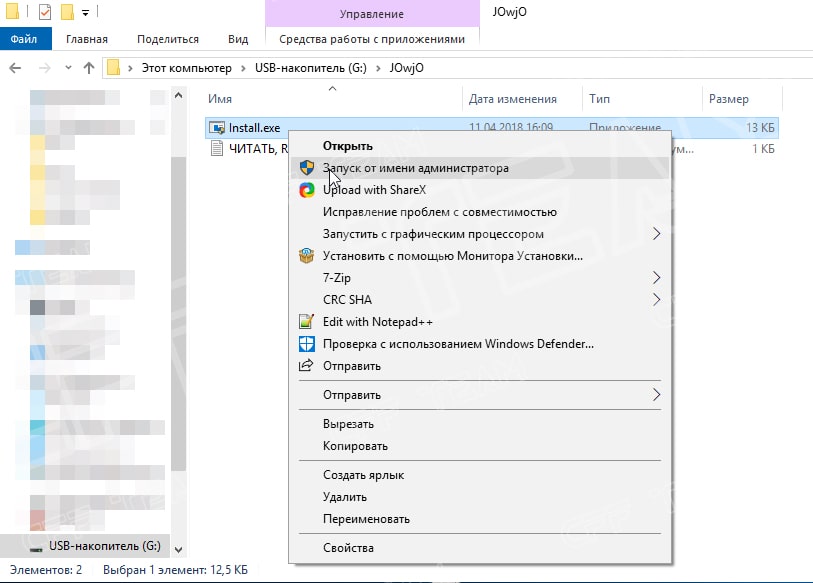Switch to the Вид ribbon tab

(x=238, y=39)
